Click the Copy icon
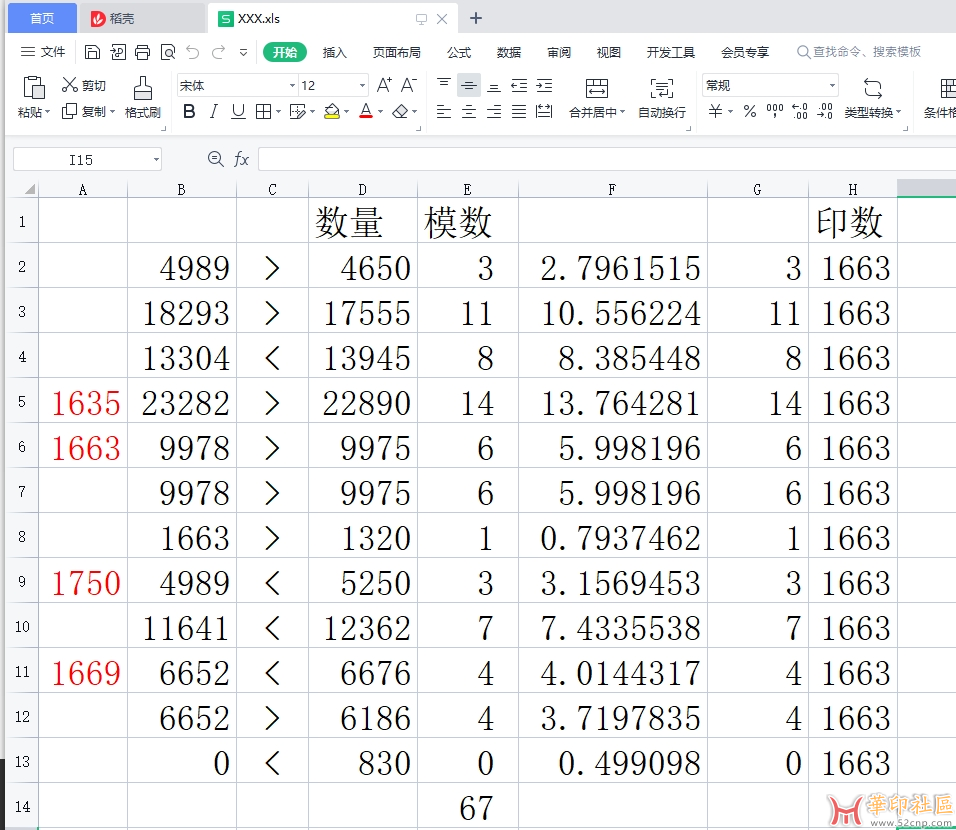 70,111
